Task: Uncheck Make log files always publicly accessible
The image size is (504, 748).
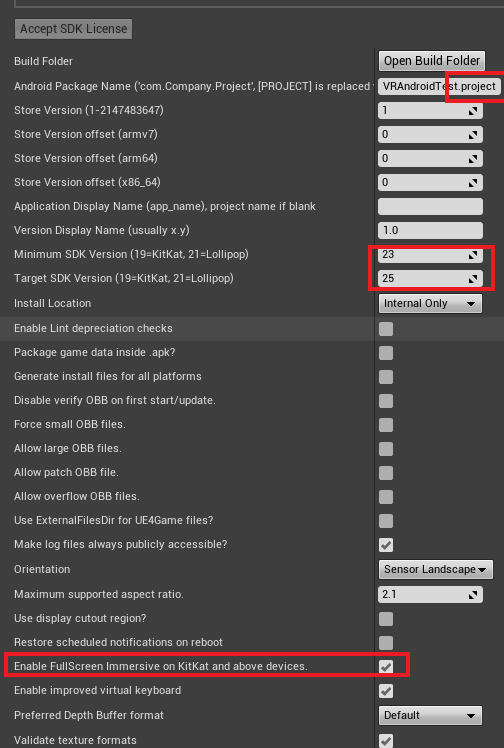Action: click(x=386, y=545)
